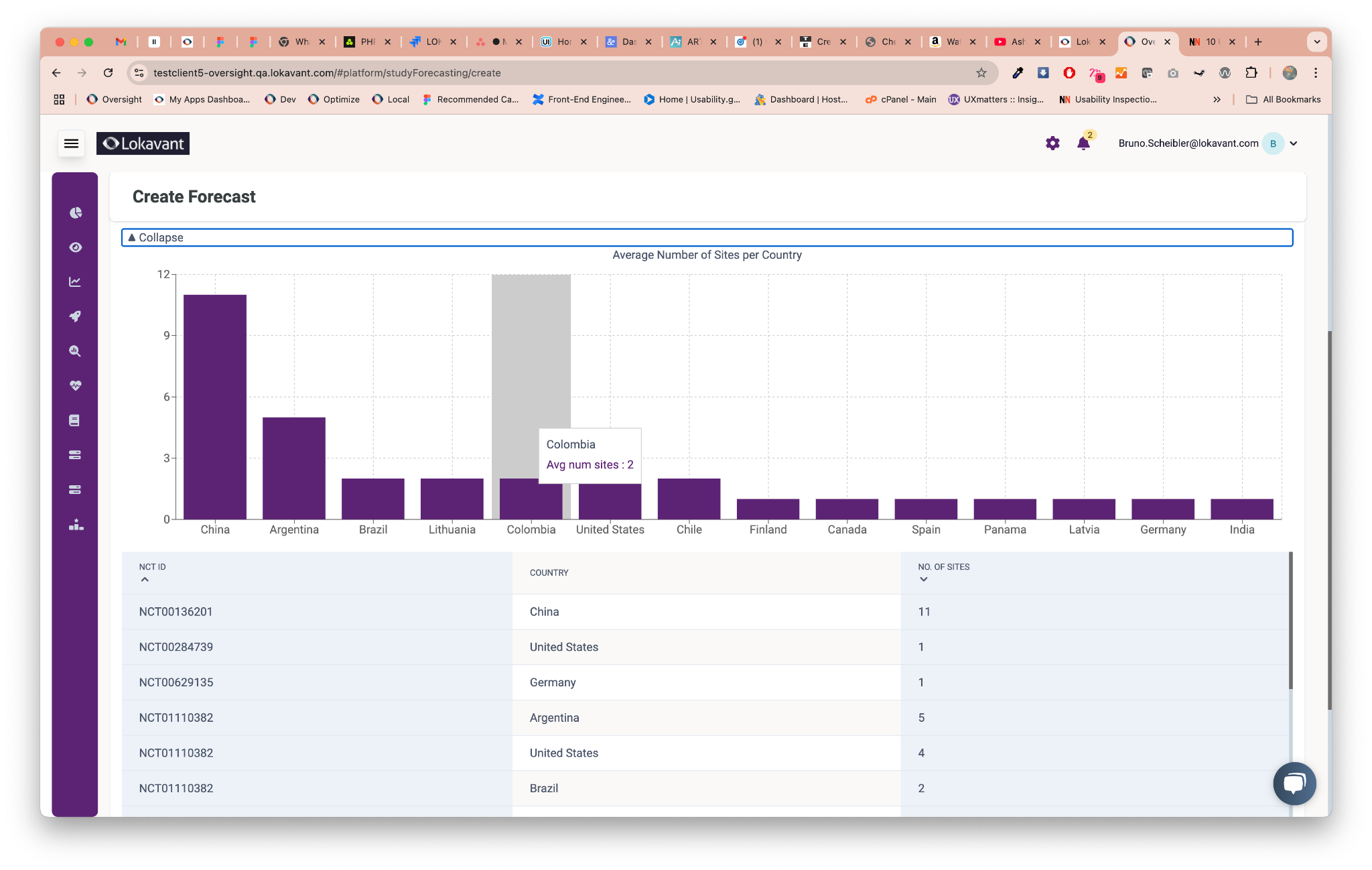The image size is (1372, 870).
Task: Open the cPanel - Main bookmark
Action: pos(901,99)
